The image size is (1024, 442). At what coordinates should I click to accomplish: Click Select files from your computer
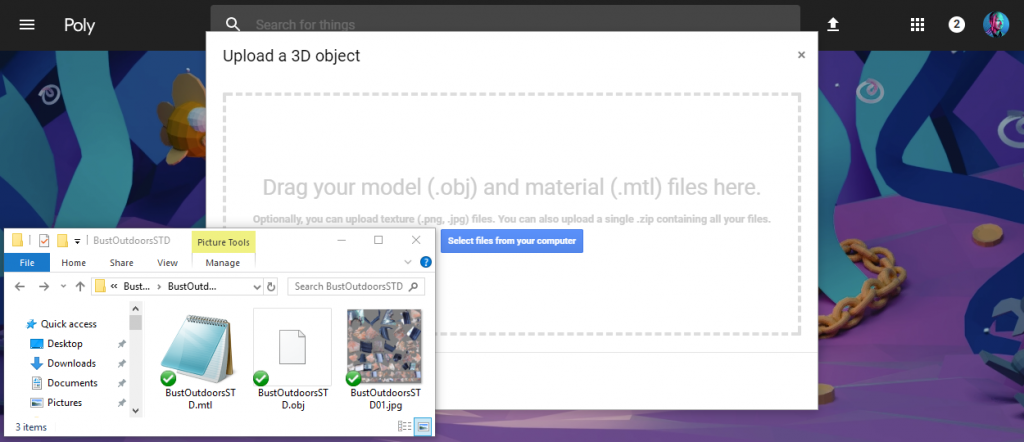[x=511, y=241]
